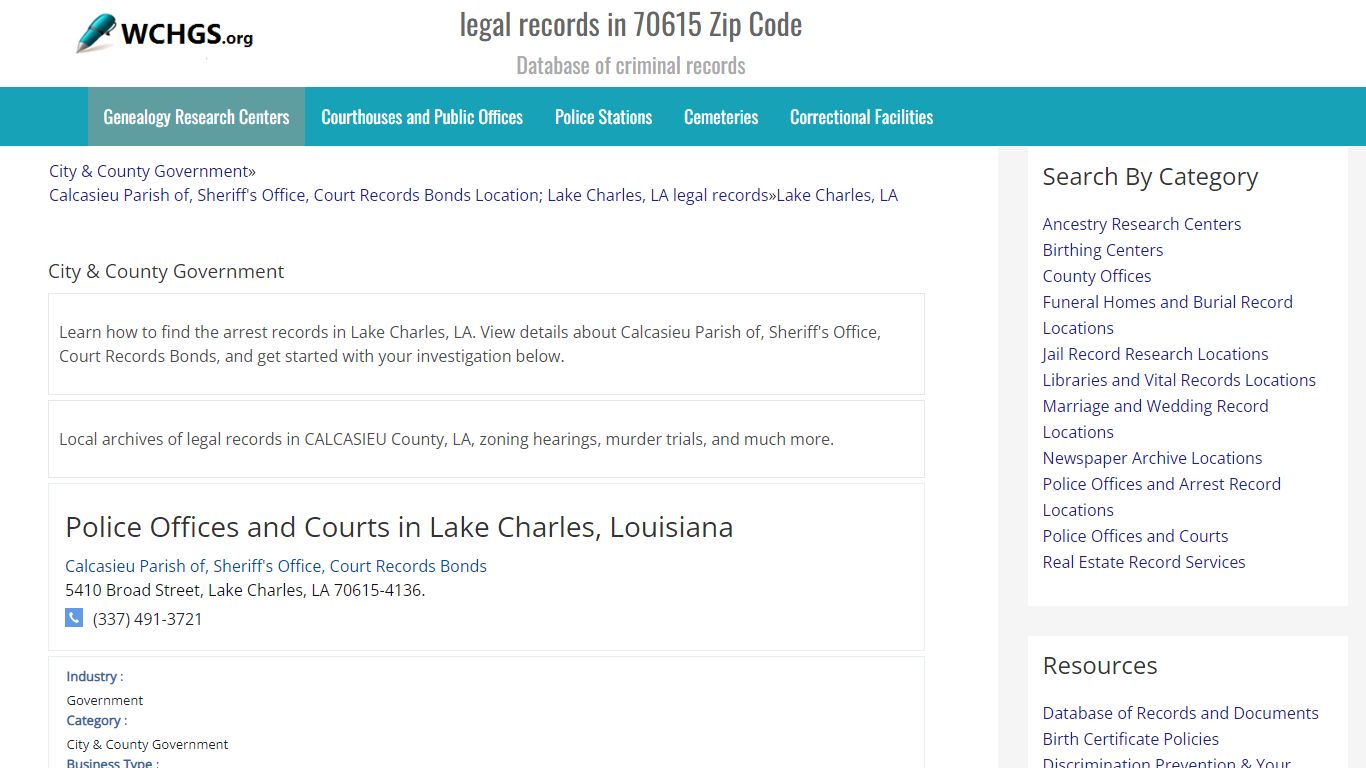Click the blue phone icon
Image resolution: width=1366 pixels, height=768 pixels.
(74, 618)
